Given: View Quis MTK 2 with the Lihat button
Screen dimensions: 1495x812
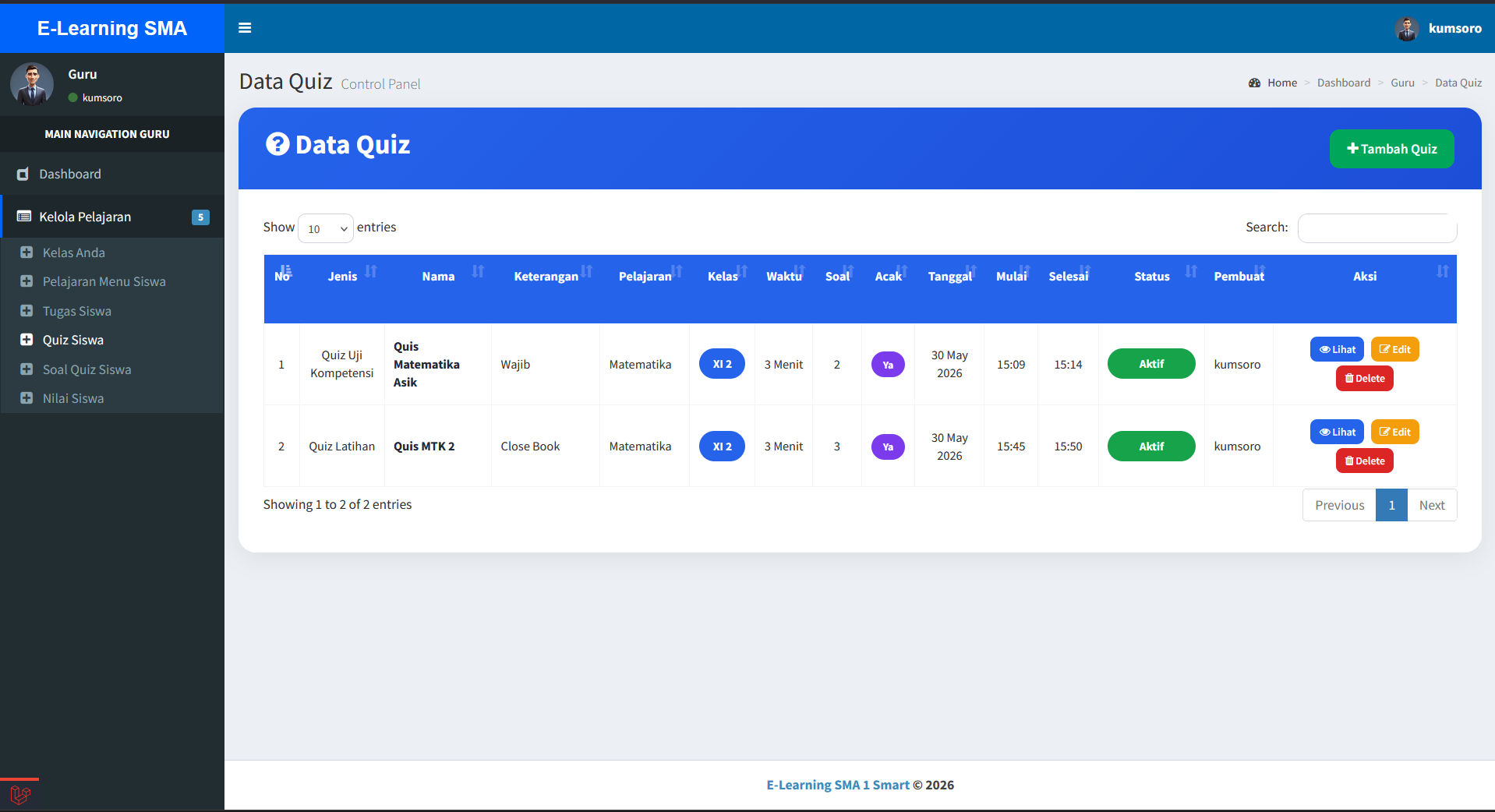Looking at the screenshot, I should 1337,432.
